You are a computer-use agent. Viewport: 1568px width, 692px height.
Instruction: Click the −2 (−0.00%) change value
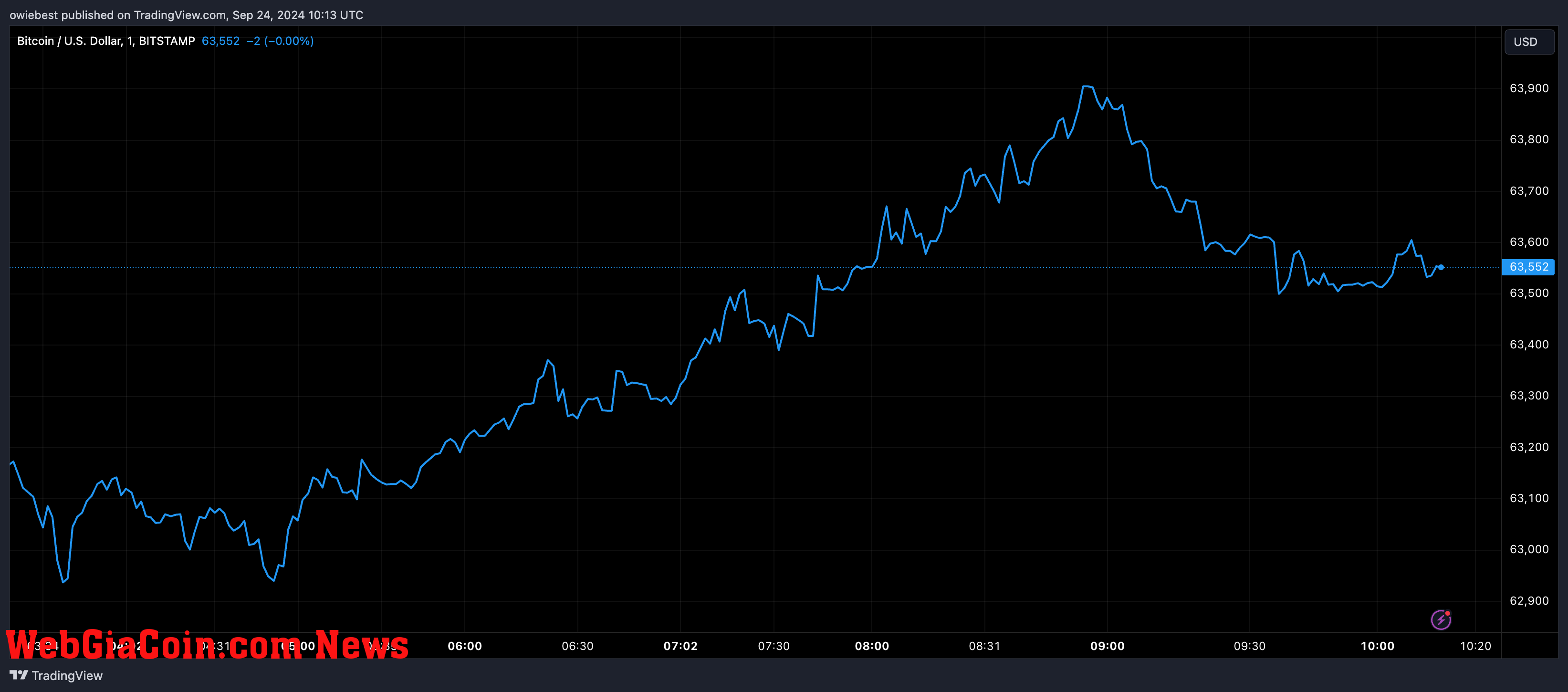click(x=280, y=41)
